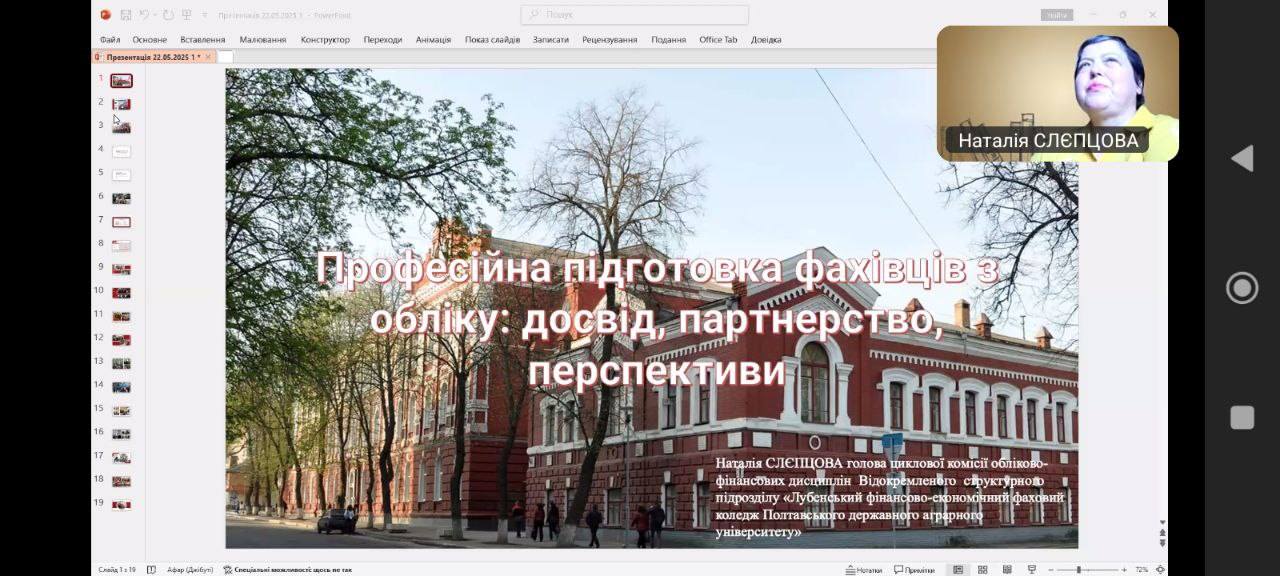
Task: Select slide 3 thumbnail
Action: 121,128
